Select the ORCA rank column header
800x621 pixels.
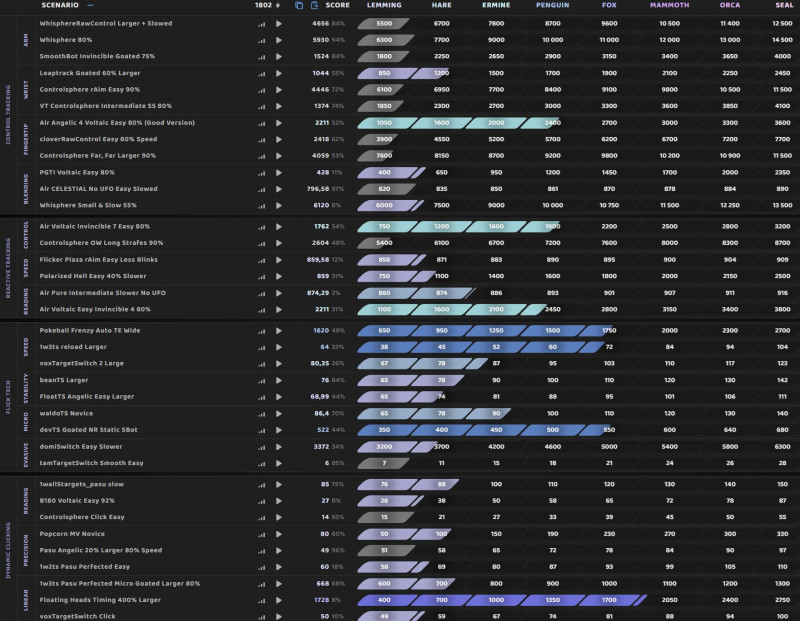coord(730,5)
